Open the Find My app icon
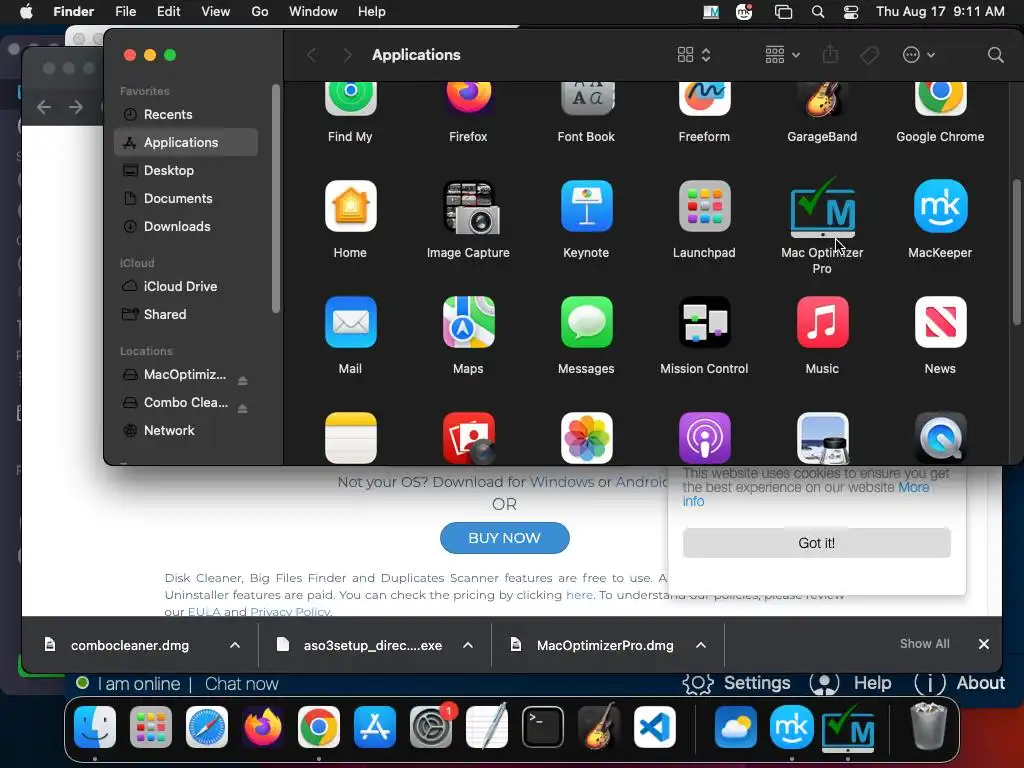 351,99
